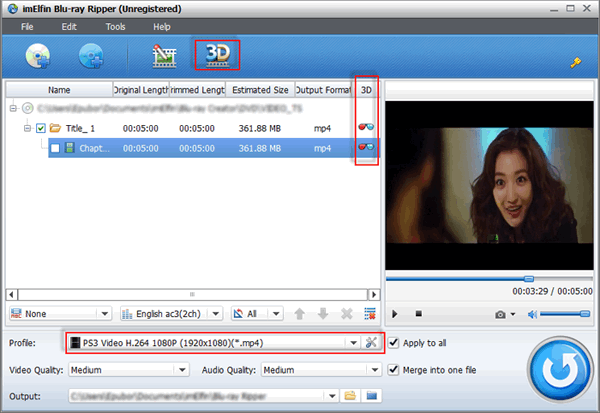Click the volume slider handle
Image resolution: width=600 pixels, height=413 pixels.
click(585, 314)
